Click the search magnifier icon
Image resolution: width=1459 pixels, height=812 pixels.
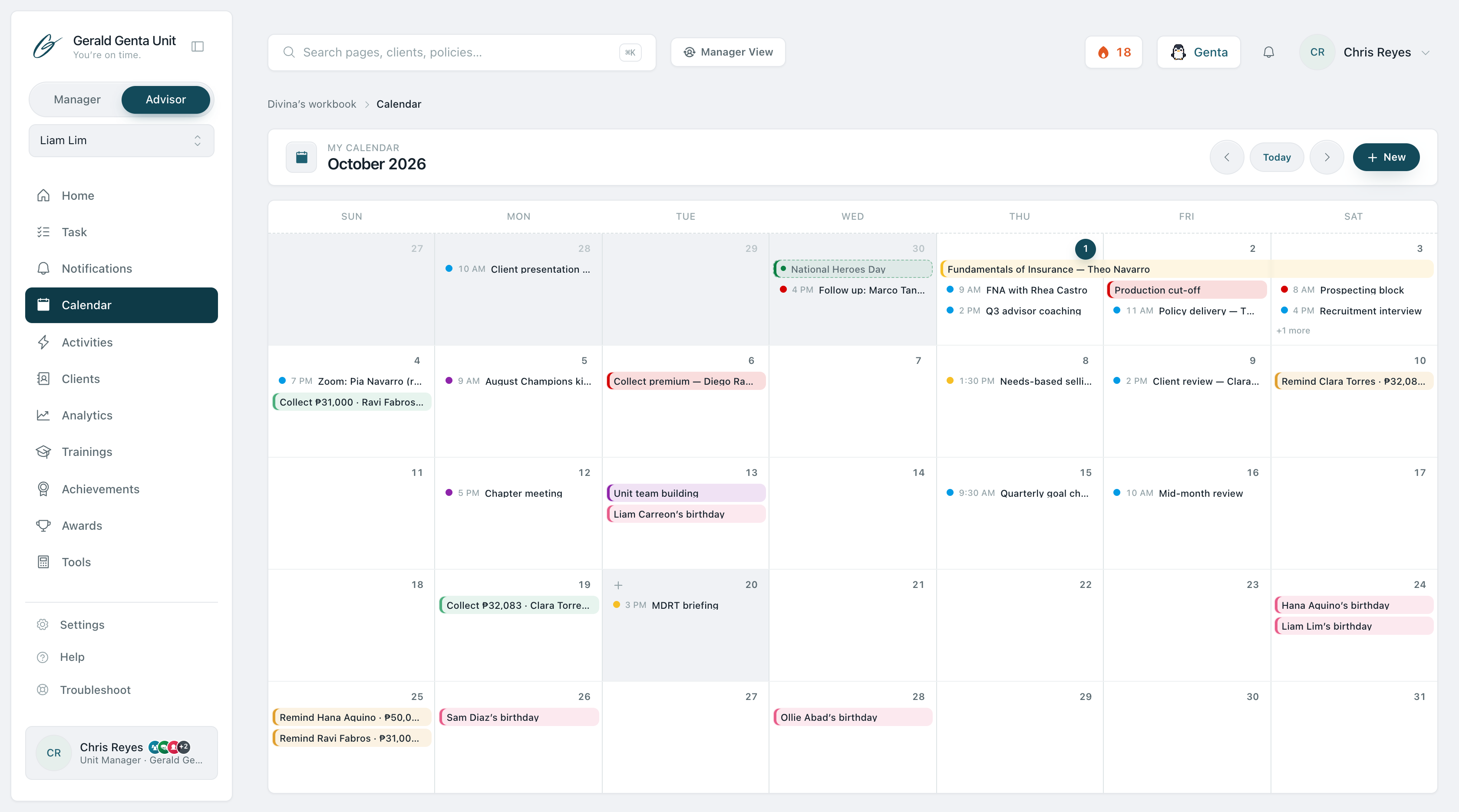[x=289, y=52]
